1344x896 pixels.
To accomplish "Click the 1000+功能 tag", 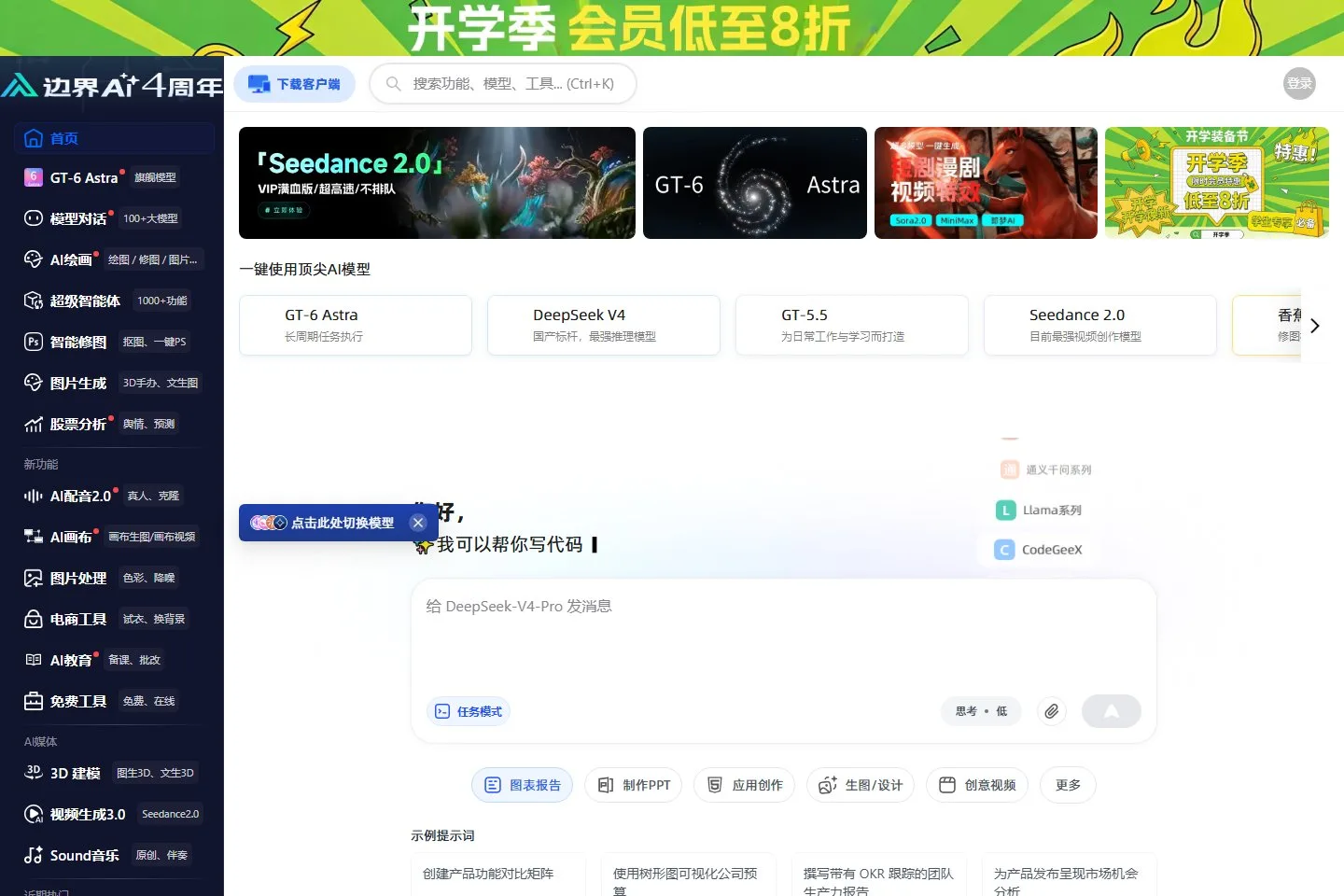I will 162,301.
